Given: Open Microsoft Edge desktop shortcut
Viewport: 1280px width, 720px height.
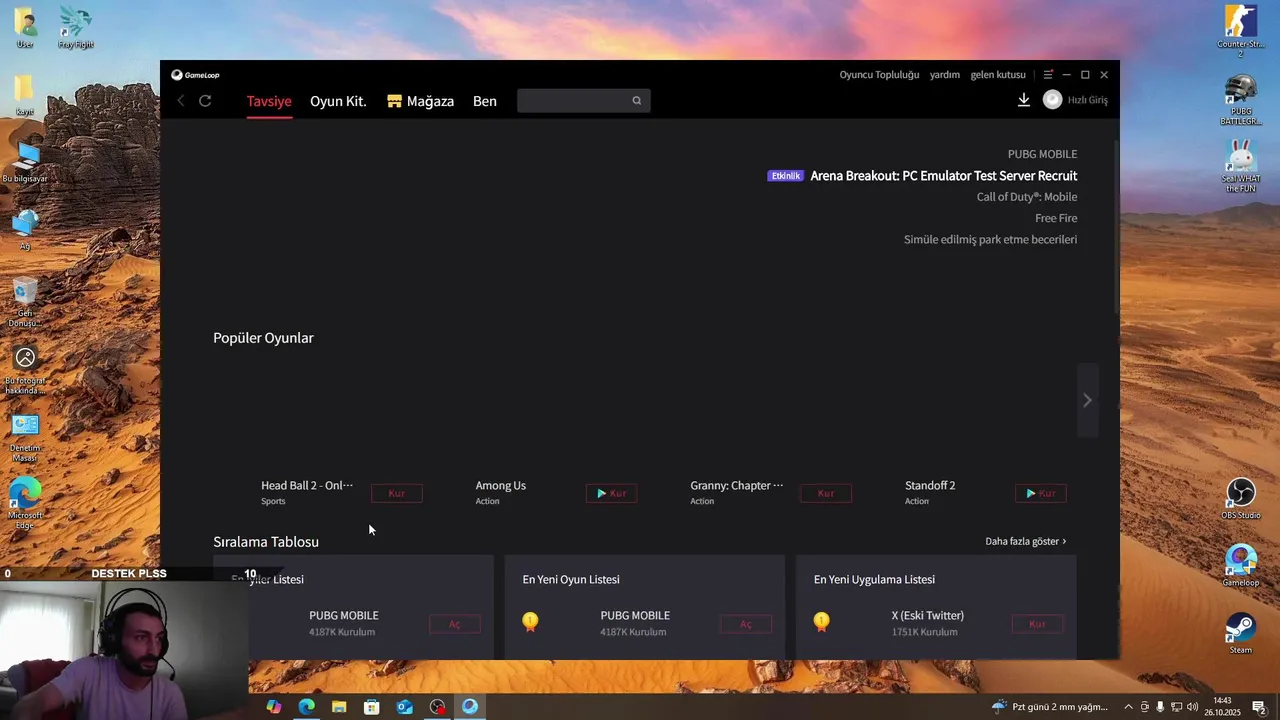Looking at the screenshot, I should point(25,503).
